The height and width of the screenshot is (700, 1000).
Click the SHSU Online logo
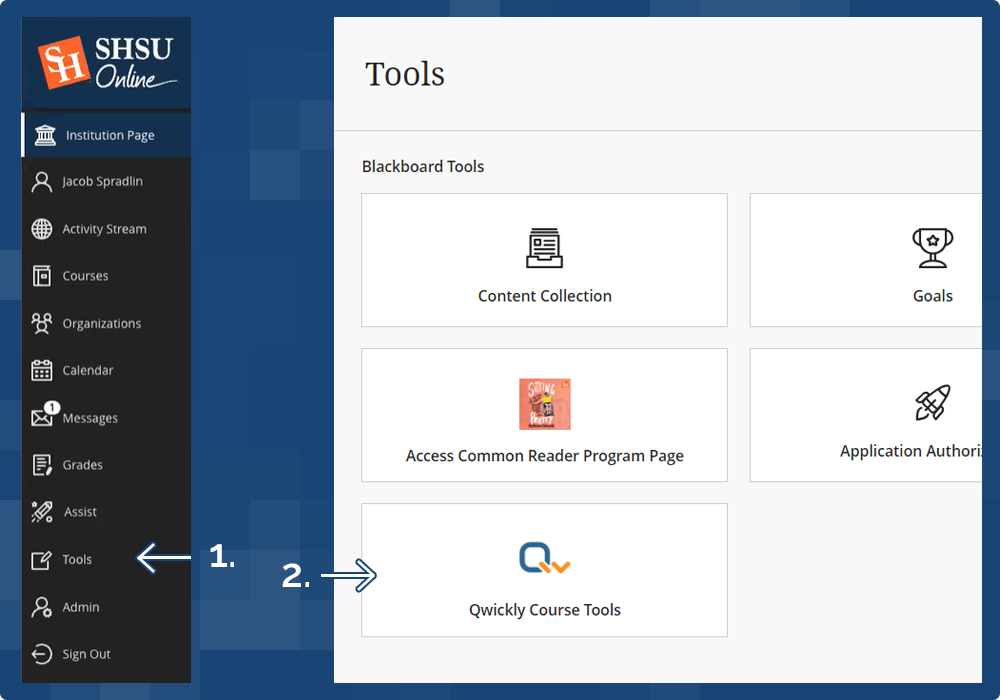coord(107,63)
